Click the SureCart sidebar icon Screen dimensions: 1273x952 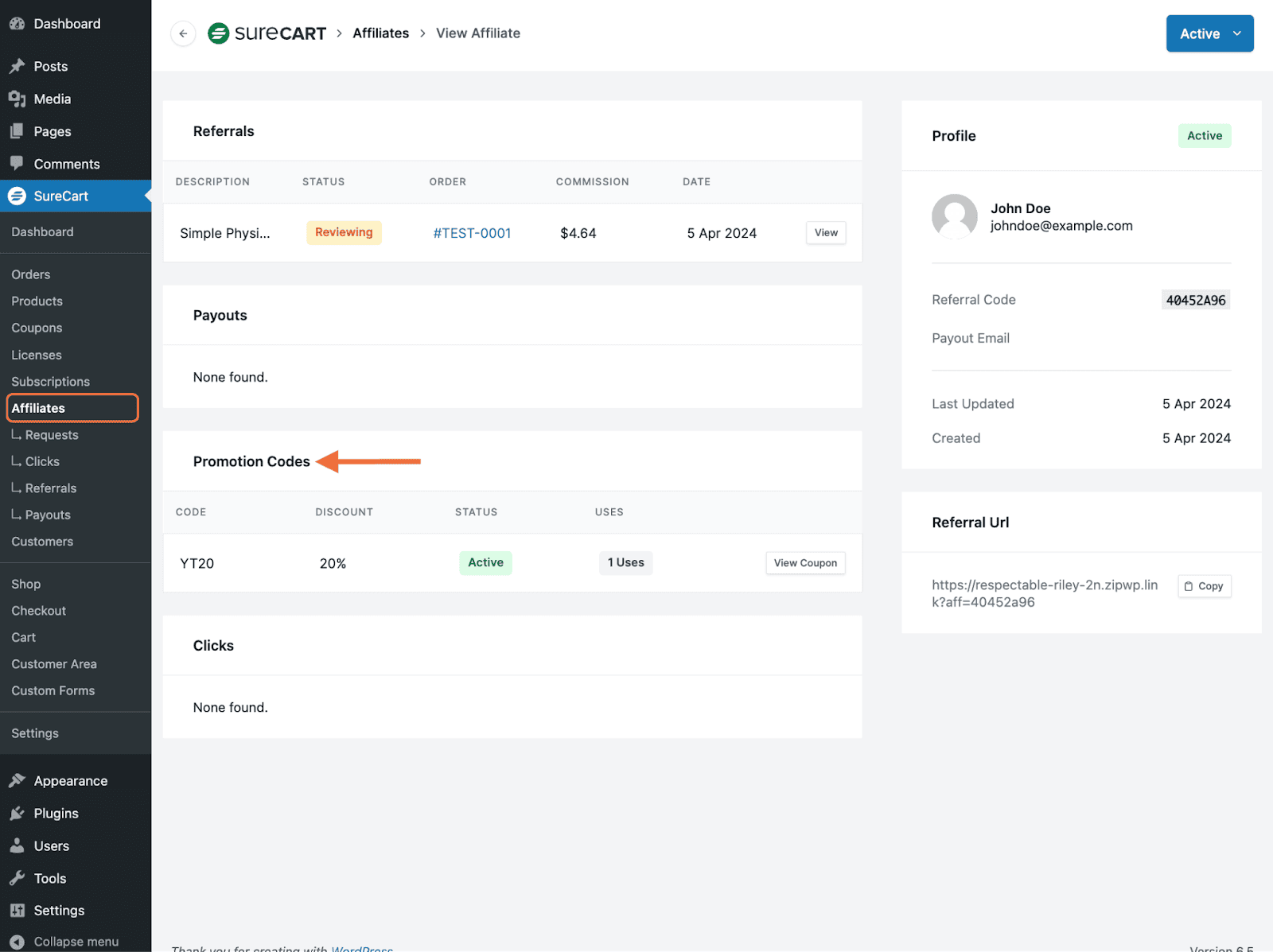pyautogui.click(x=18, y=196)
